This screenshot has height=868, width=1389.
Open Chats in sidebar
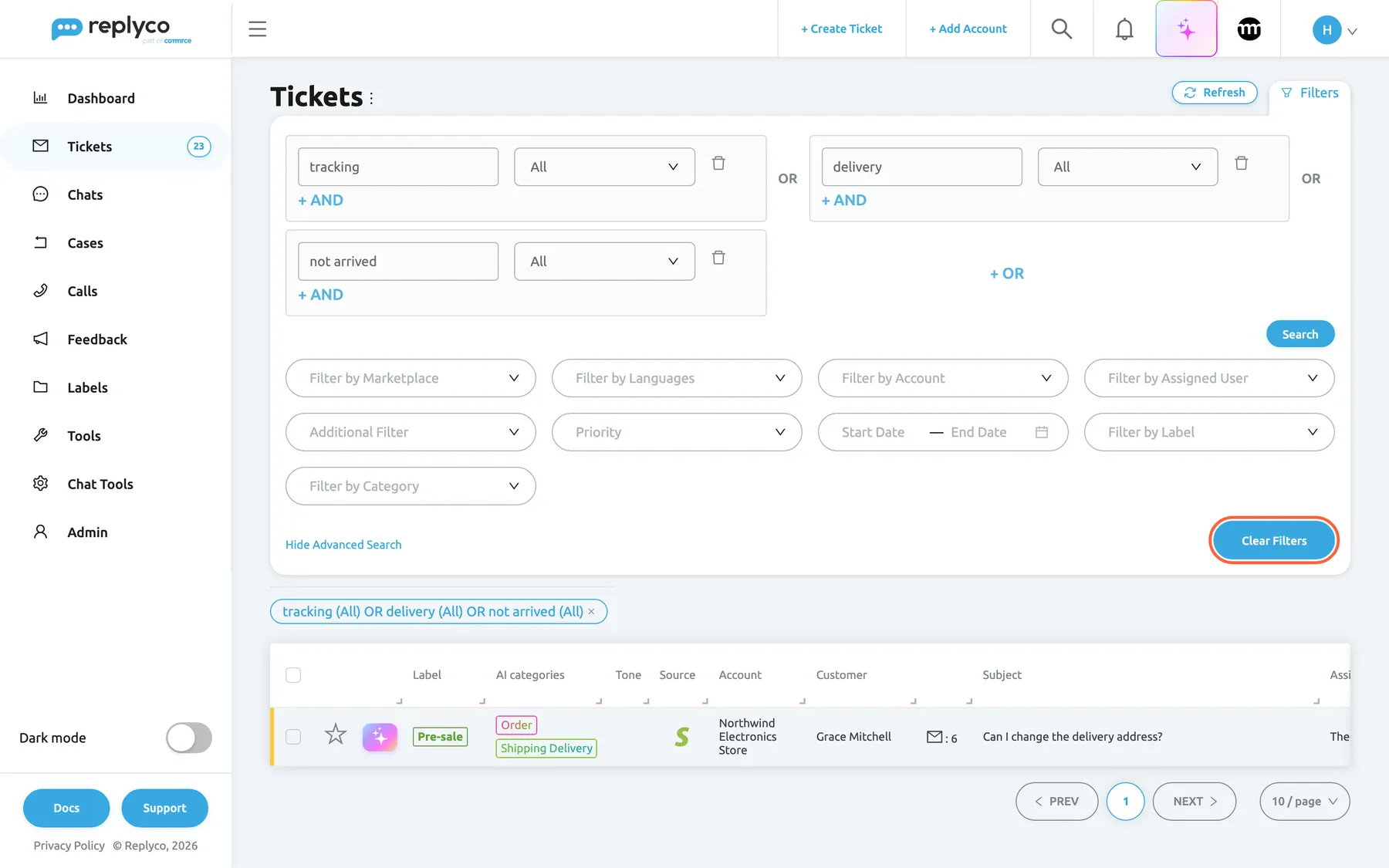pos(85,194)
